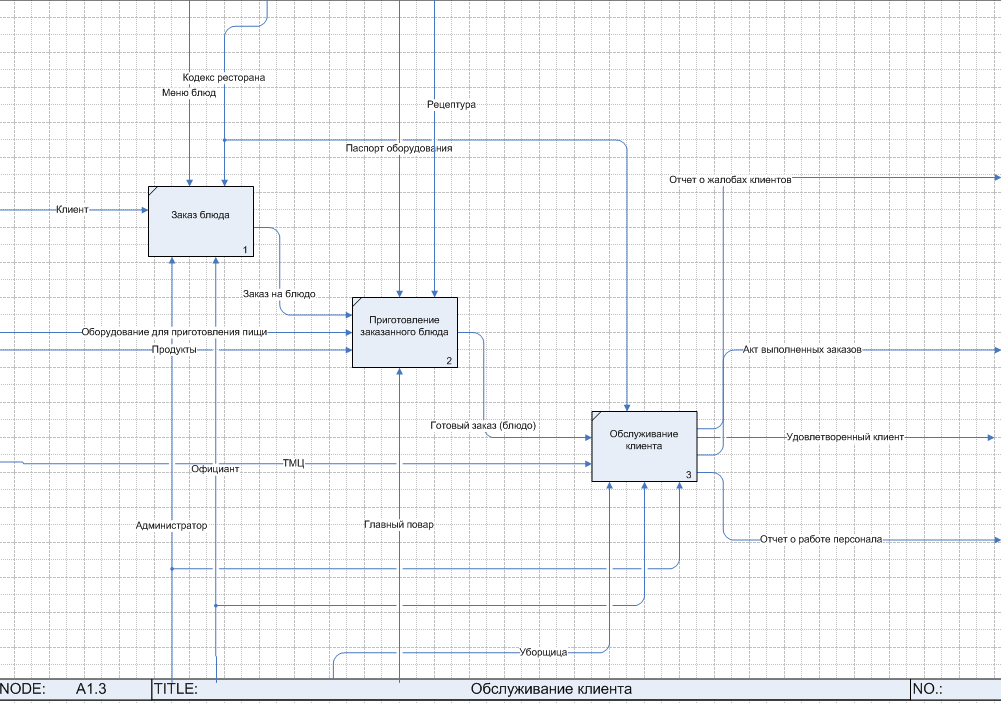Screen dimensions: 1001x703
Task: Click the 'NO.:' footer field
Action: [x=955, y=690]
